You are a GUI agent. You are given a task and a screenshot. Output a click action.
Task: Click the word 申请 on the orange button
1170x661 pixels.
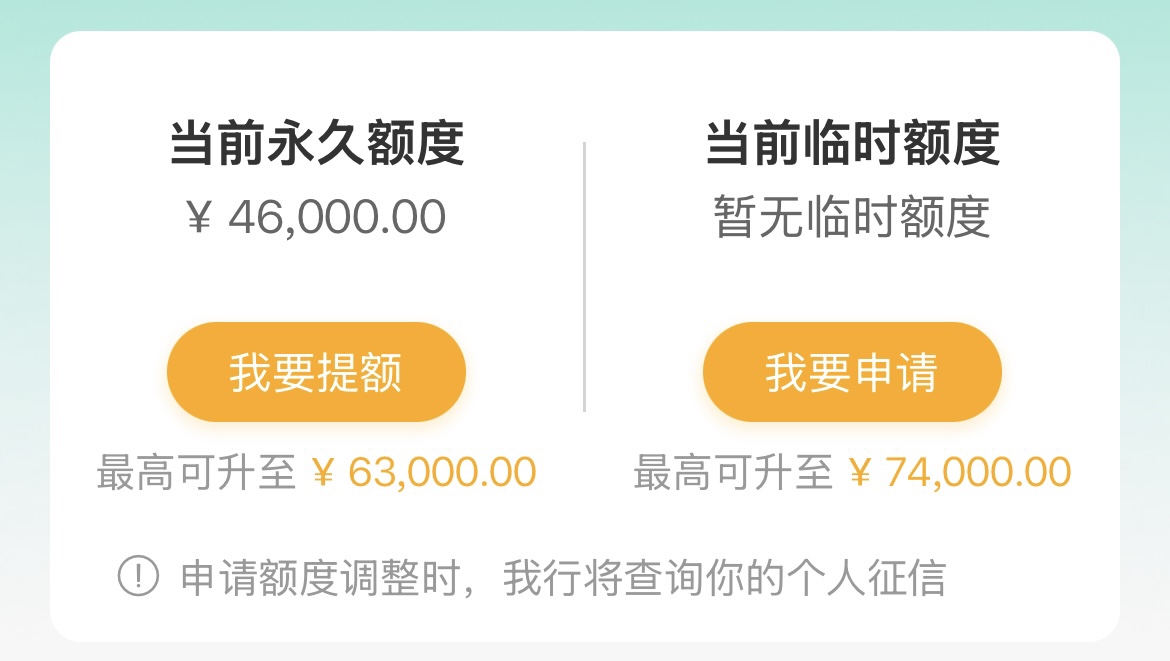coord(895,372)
